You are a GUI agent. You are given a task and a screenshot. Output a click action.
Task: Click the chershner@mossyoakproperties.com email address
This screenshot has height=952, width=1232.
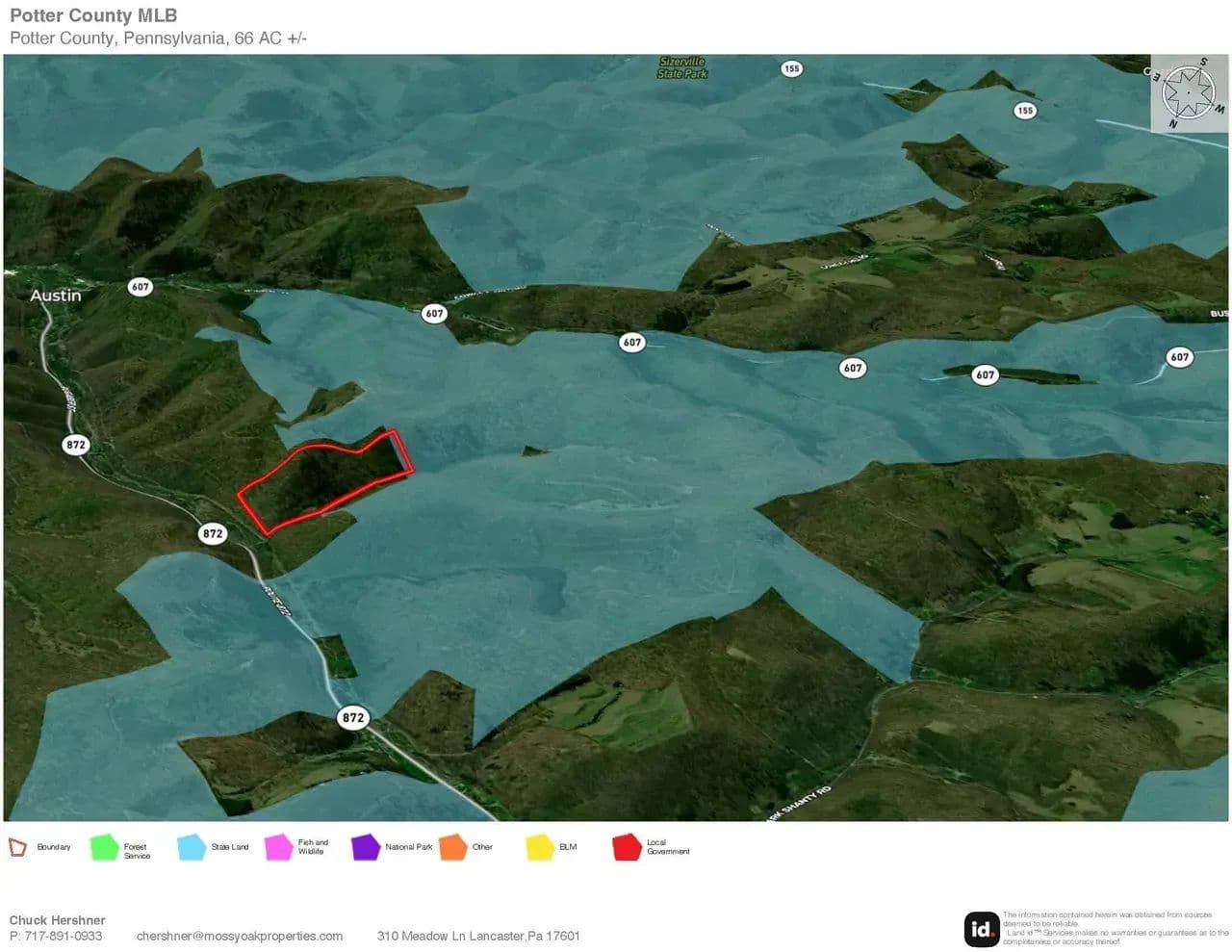[240, 936]
